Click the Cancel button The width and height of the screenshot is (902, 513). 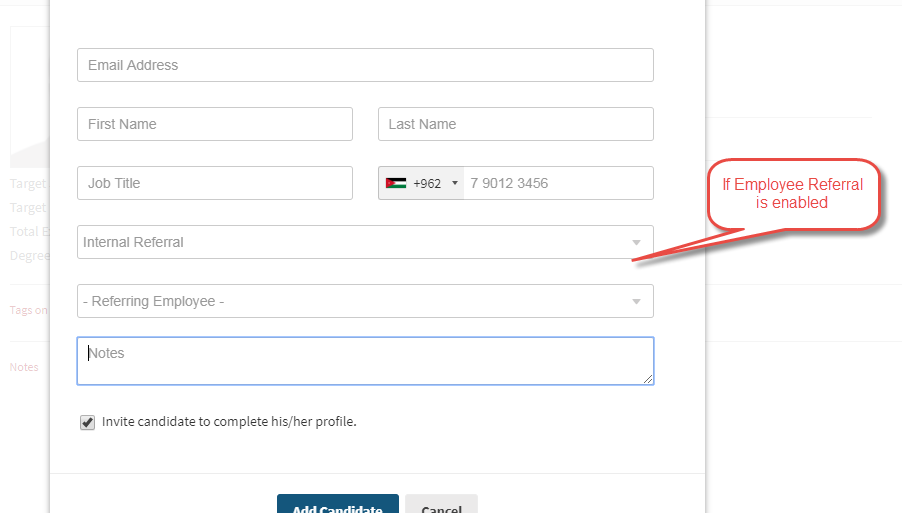point(441,504)
